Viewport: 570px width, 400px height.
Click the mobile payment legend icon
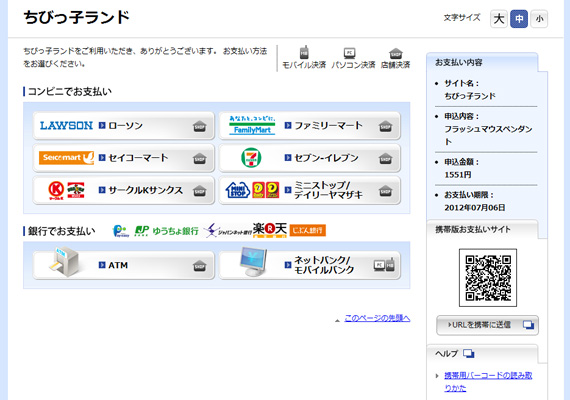coord(304,53)
